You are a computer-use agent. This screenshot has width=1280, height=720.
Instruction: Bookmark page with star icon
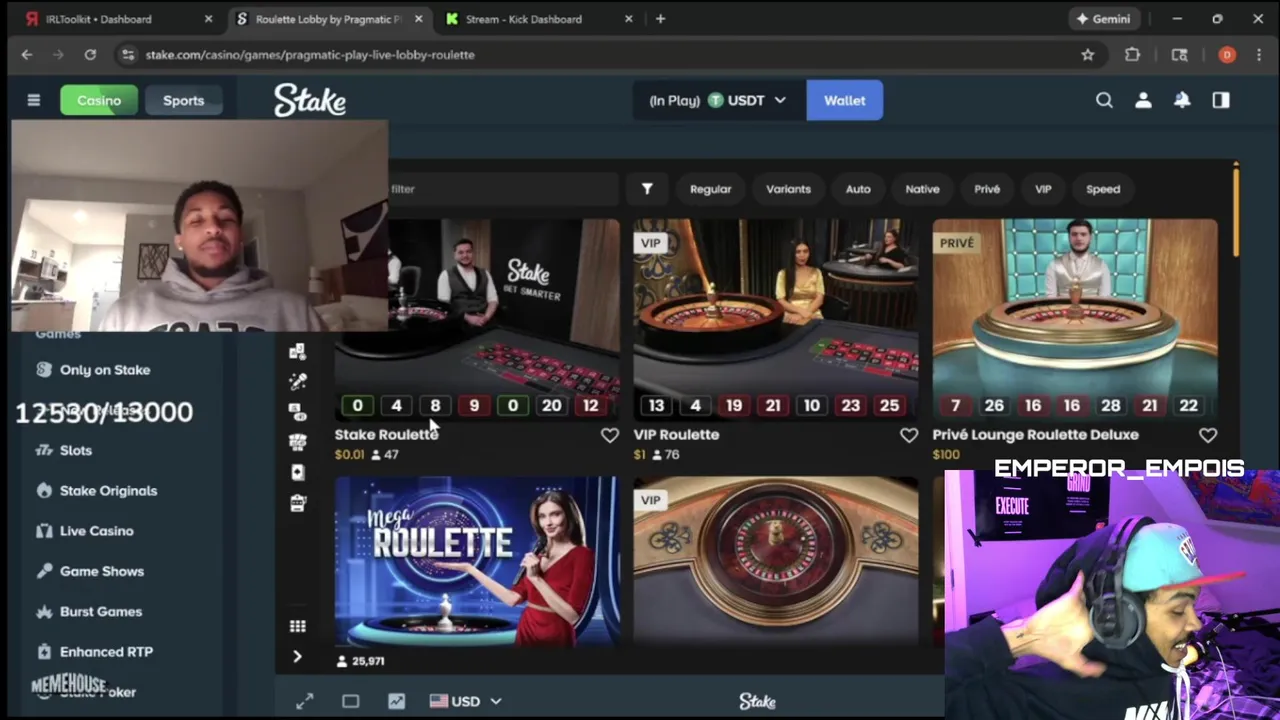(1088, 55)
